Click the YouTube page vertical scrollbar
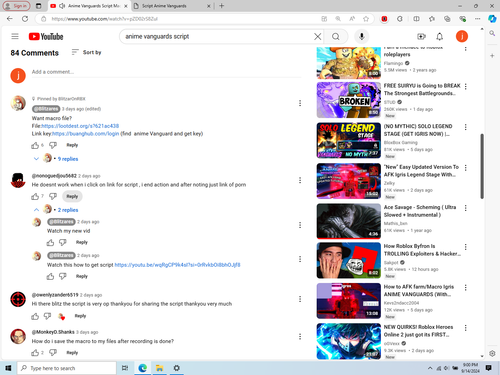The width and height of the screenshot is (500, 375). click(x=482, y=166)
